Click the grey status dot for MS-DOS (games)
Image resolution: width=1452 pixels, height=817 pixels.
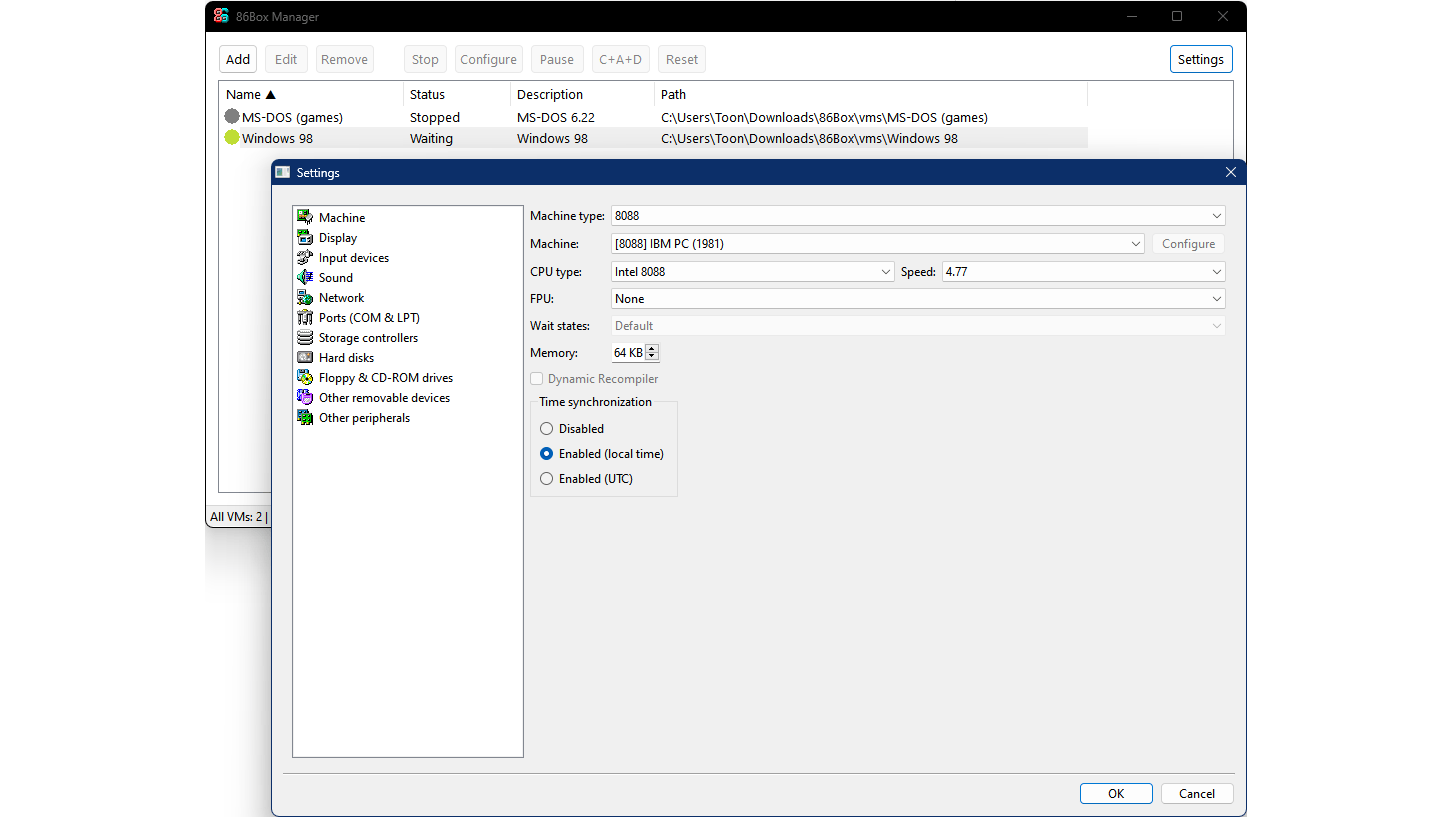[232, 117]
